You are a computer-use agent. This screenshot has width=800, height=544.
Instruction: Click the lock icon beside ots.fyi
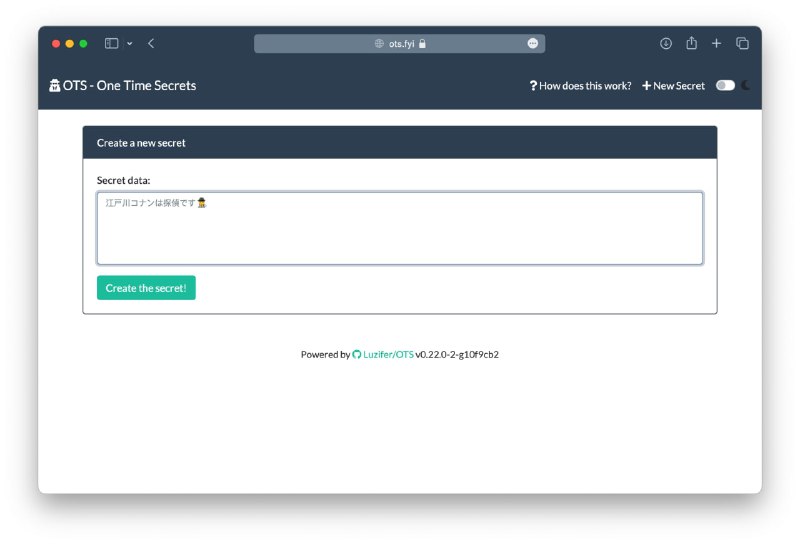423,44
